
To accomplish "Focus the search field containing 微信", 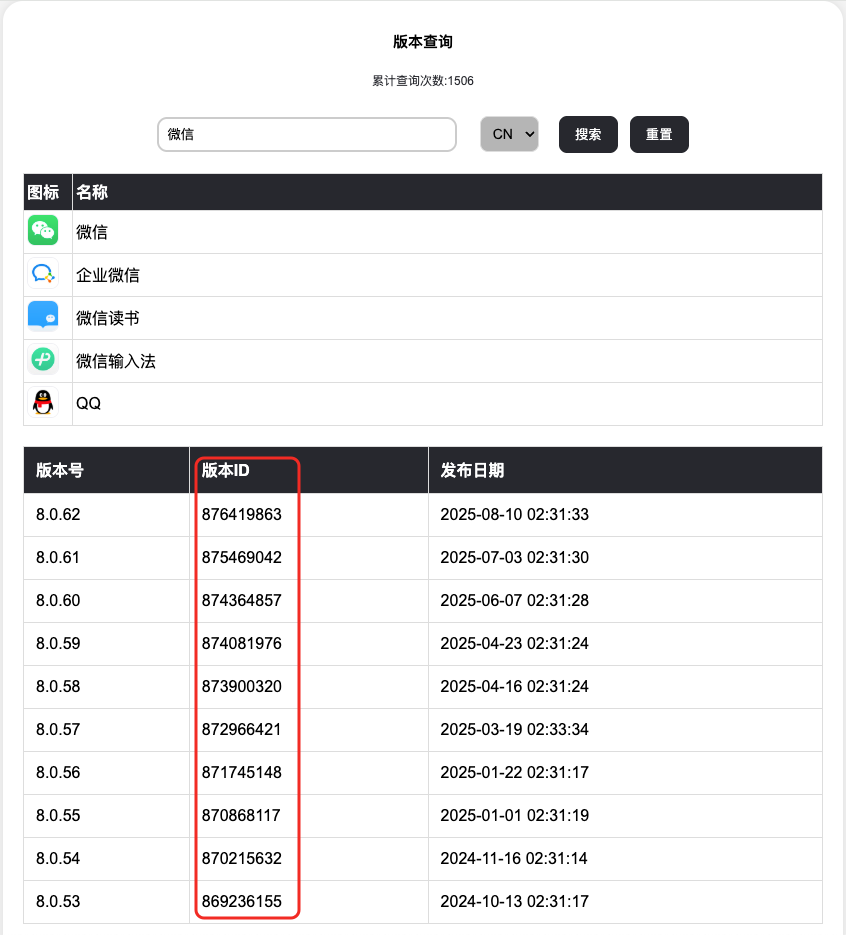I will (306, 134).
